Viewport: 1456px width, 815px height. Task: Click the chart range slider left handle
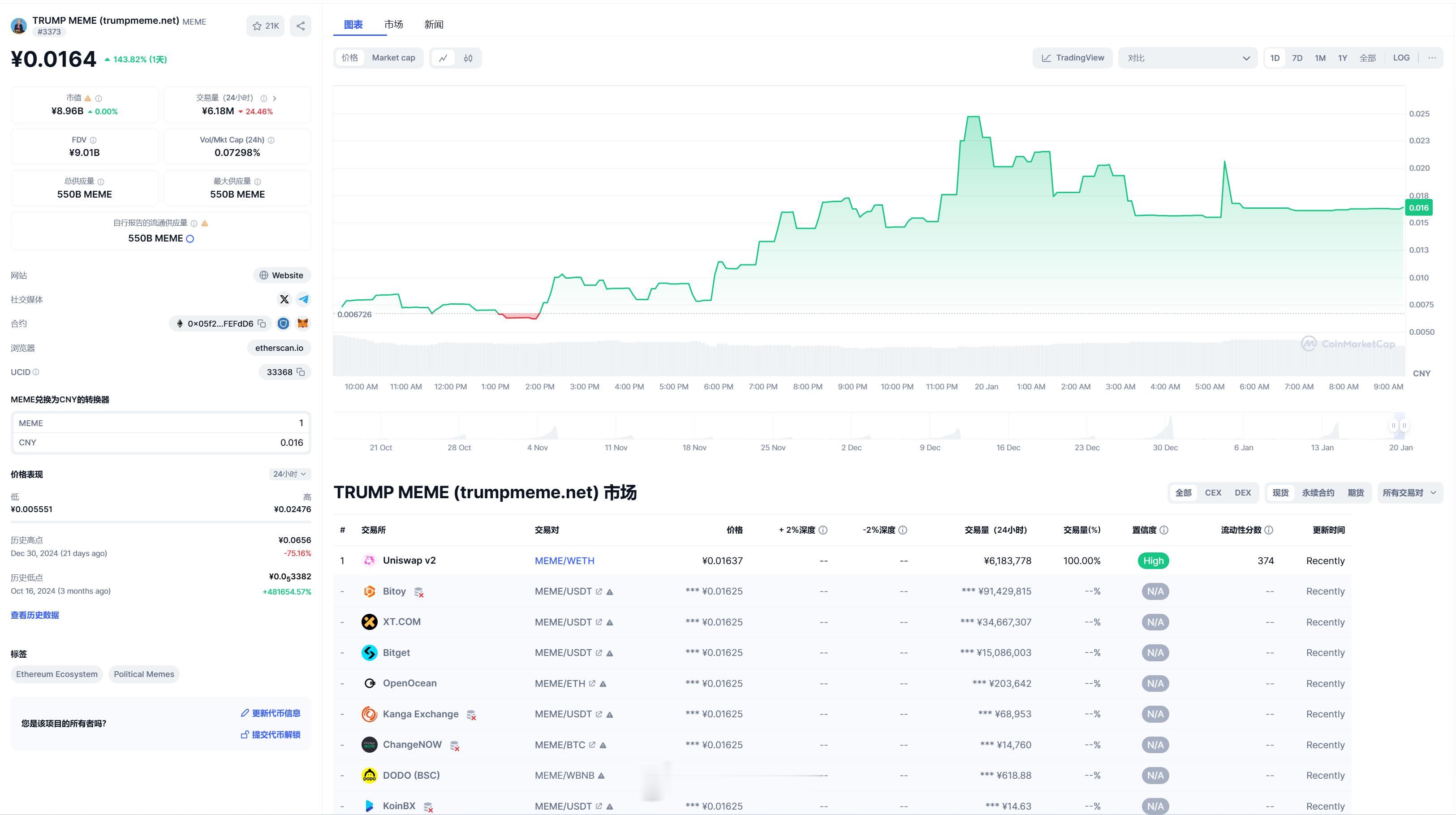coord(1393,426)
